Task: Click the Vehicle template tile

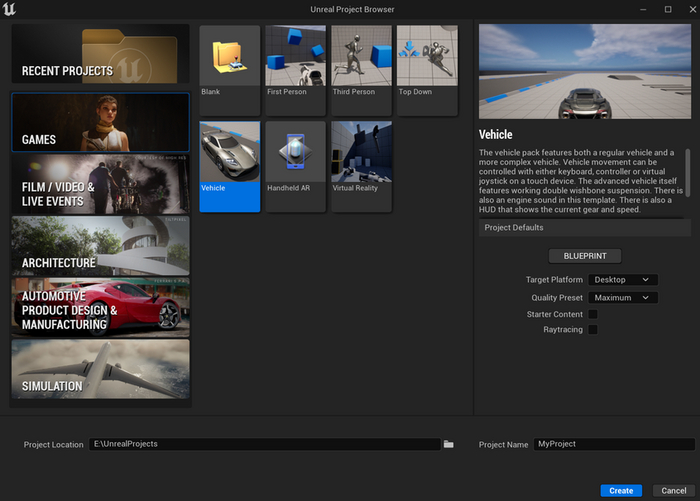Action: (x=230, y=160)
